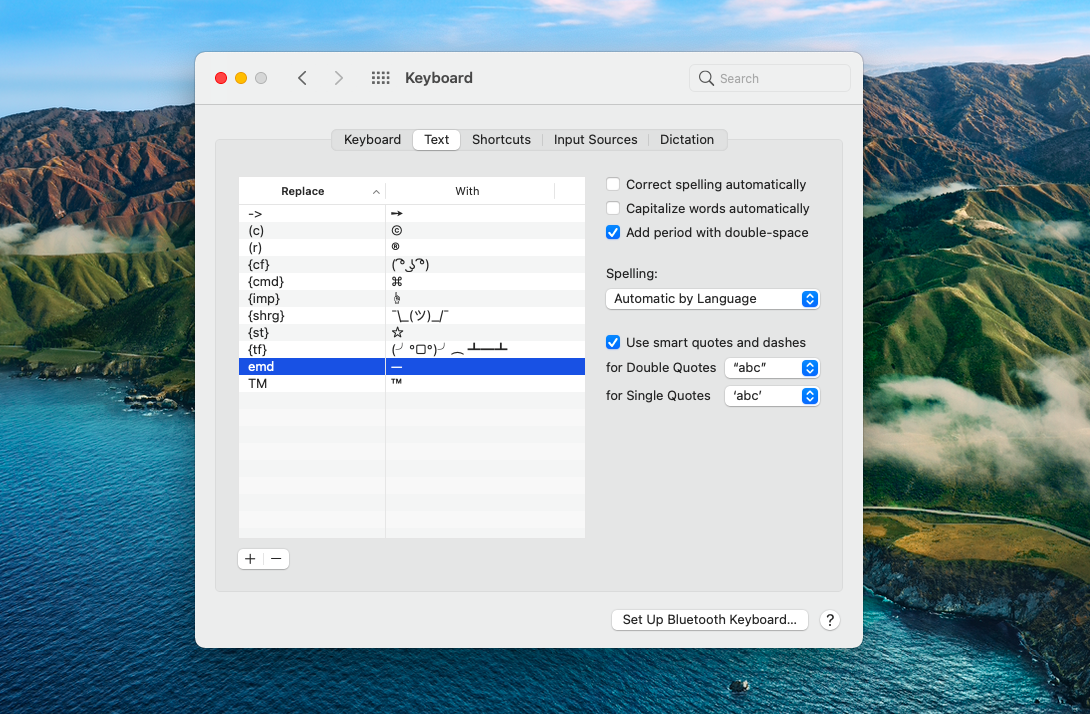Disable Add period with double-space
This screenshot has width=1090, height=714.
tap(615, 232)
